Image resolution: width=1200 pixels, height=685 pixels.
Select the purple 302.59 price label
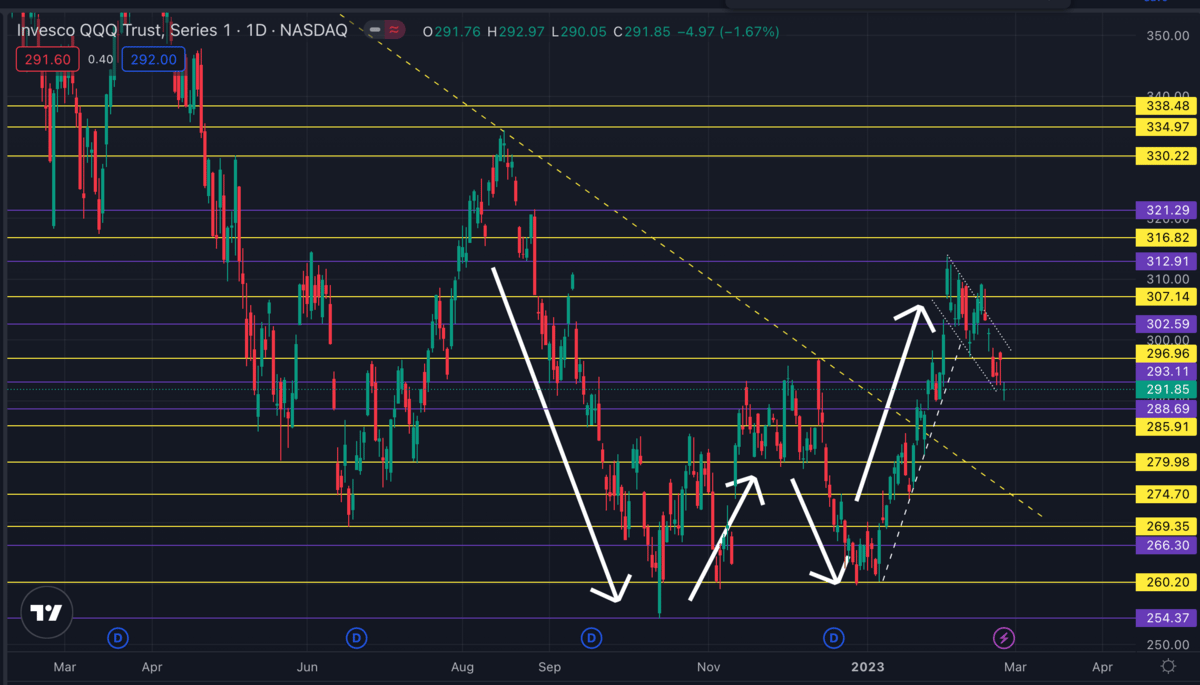click(1167, 324)
